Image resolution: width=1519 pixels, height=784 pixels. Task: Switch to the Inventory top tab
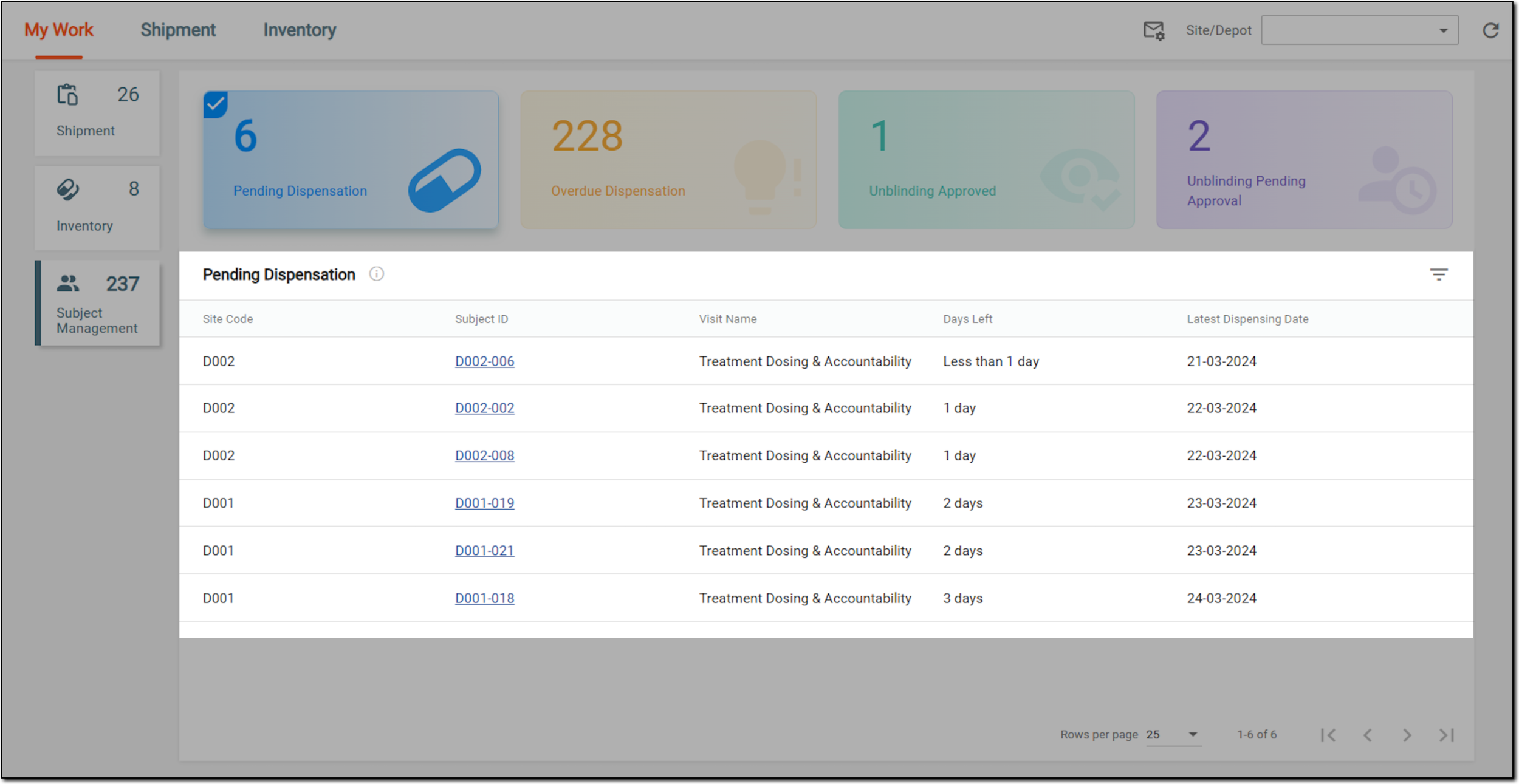300,30
